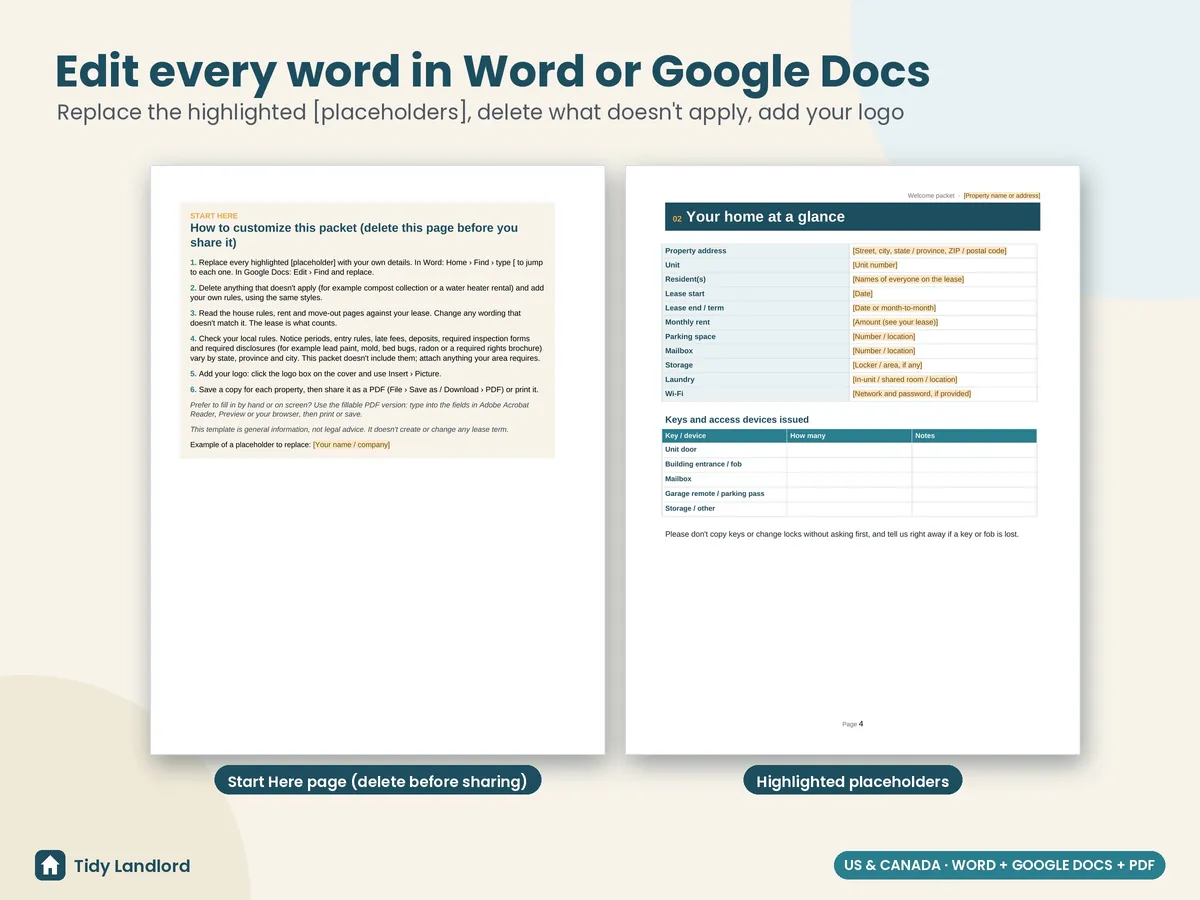Click the "[Date]" placeholder next to Lease start

862,294
